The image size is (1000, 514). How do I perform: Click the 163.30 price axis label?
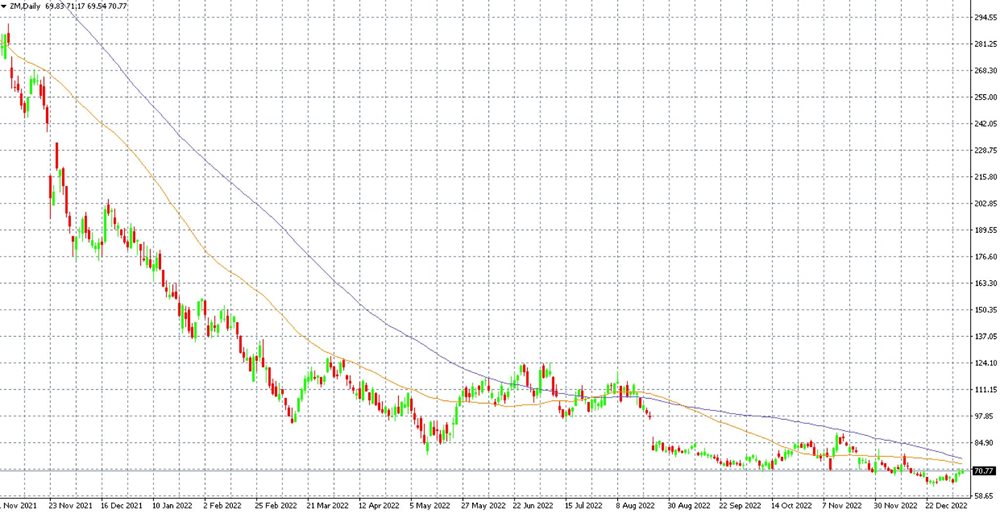click(x=984, y=283)
